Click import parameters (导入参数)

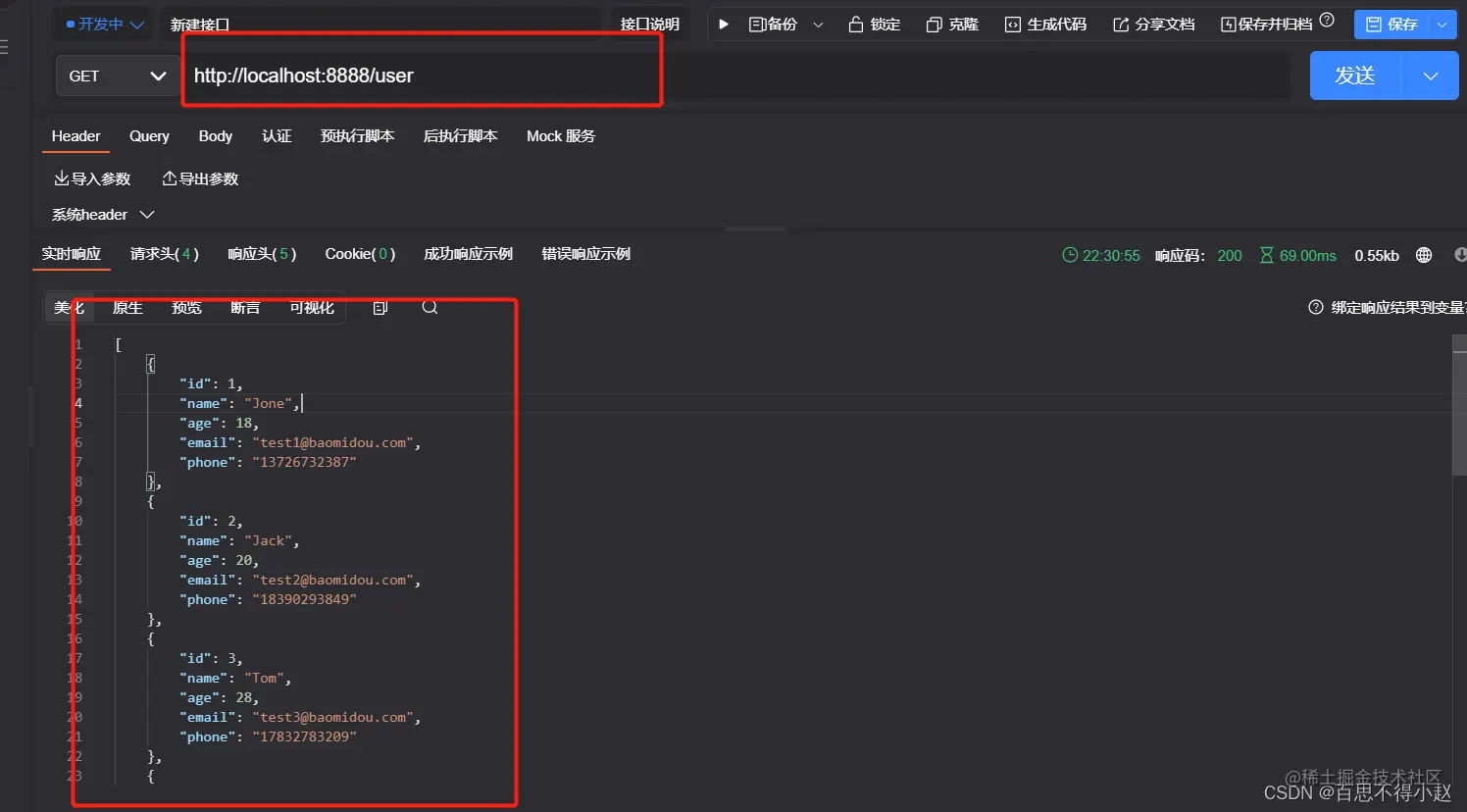pyautogui.click(x=92, y=178)
